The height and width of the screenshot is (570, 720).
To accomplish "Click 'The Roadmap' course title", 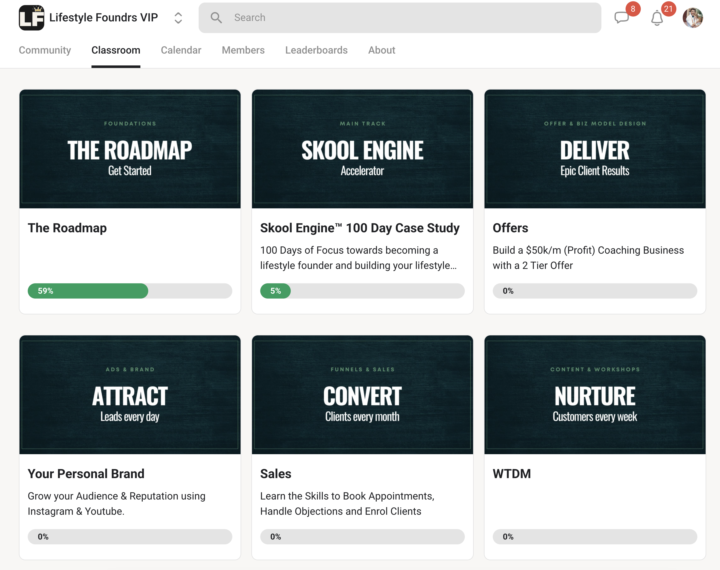I will 67,228.
